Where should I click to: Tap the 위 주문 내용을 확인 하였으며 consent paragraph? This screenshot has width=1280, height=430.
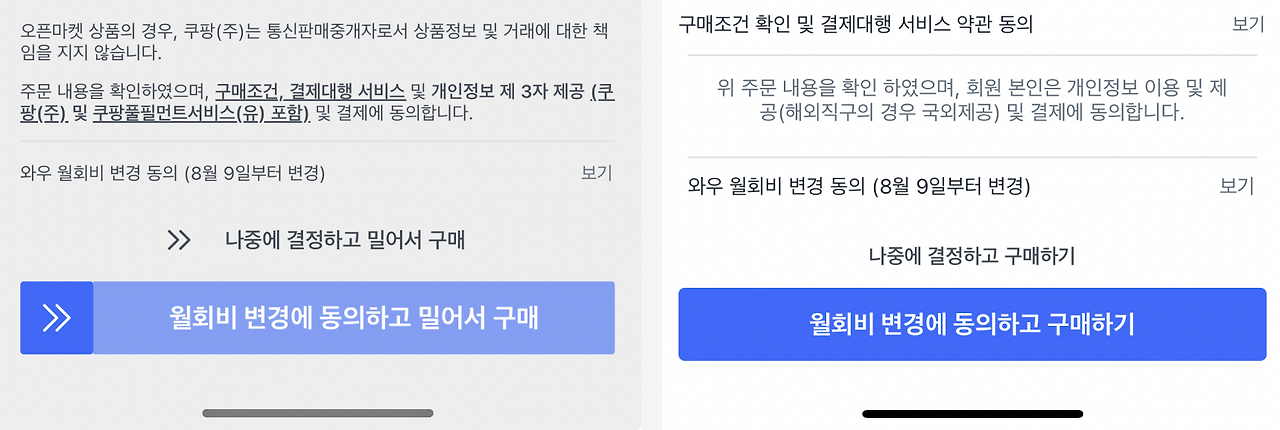(x=972, y=101)
